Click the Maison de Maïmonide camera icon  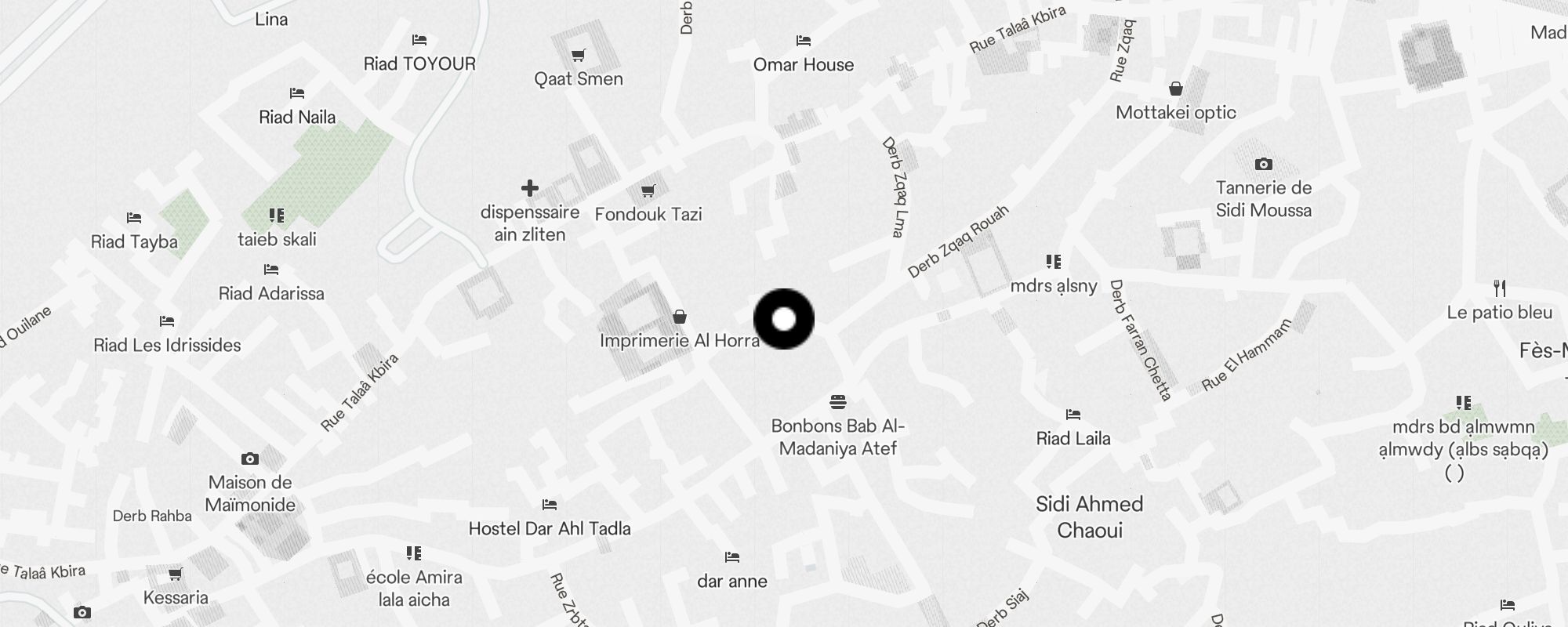coord(250,458)
